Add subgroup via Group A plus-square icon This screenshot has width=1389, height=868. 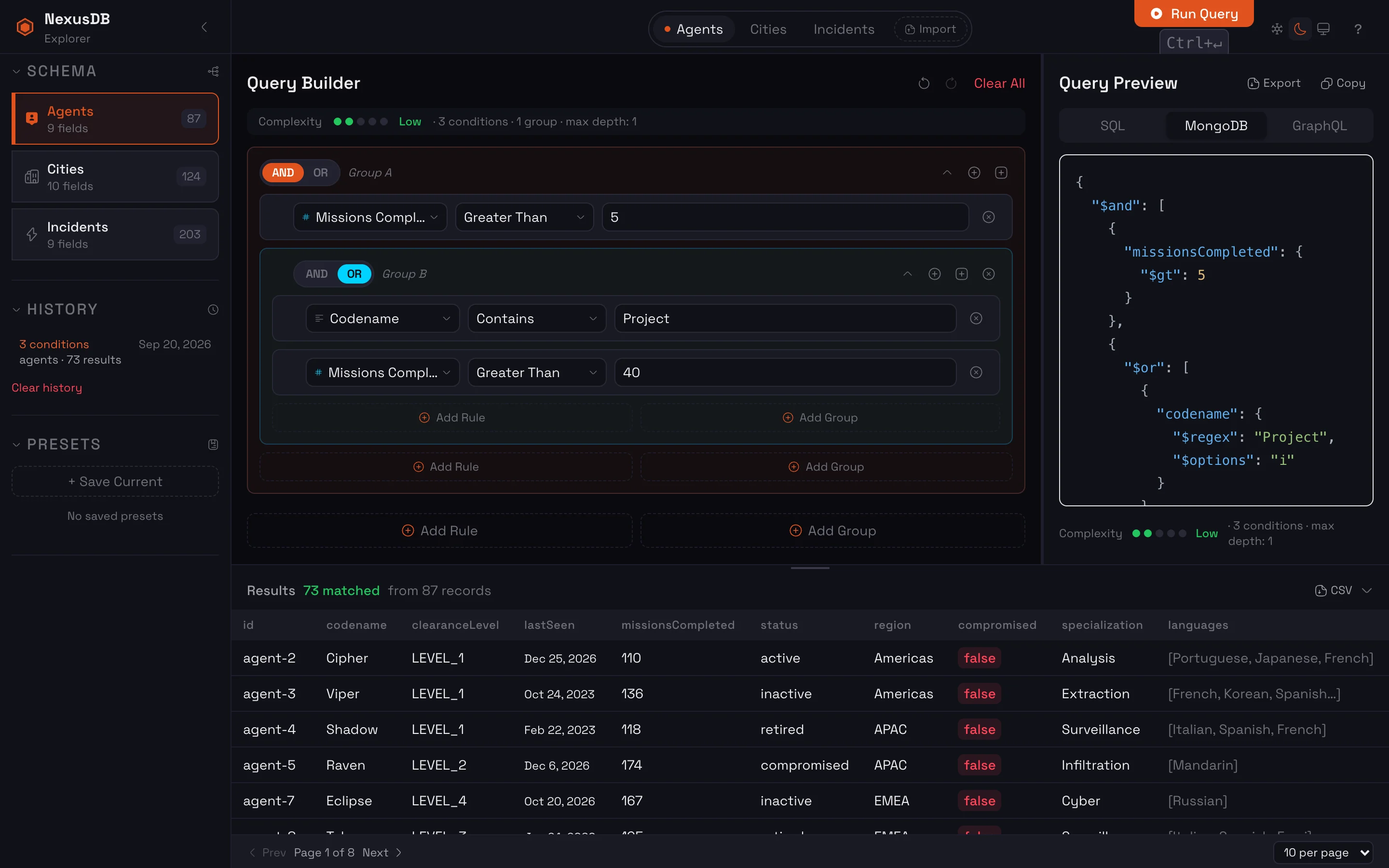1001,173
